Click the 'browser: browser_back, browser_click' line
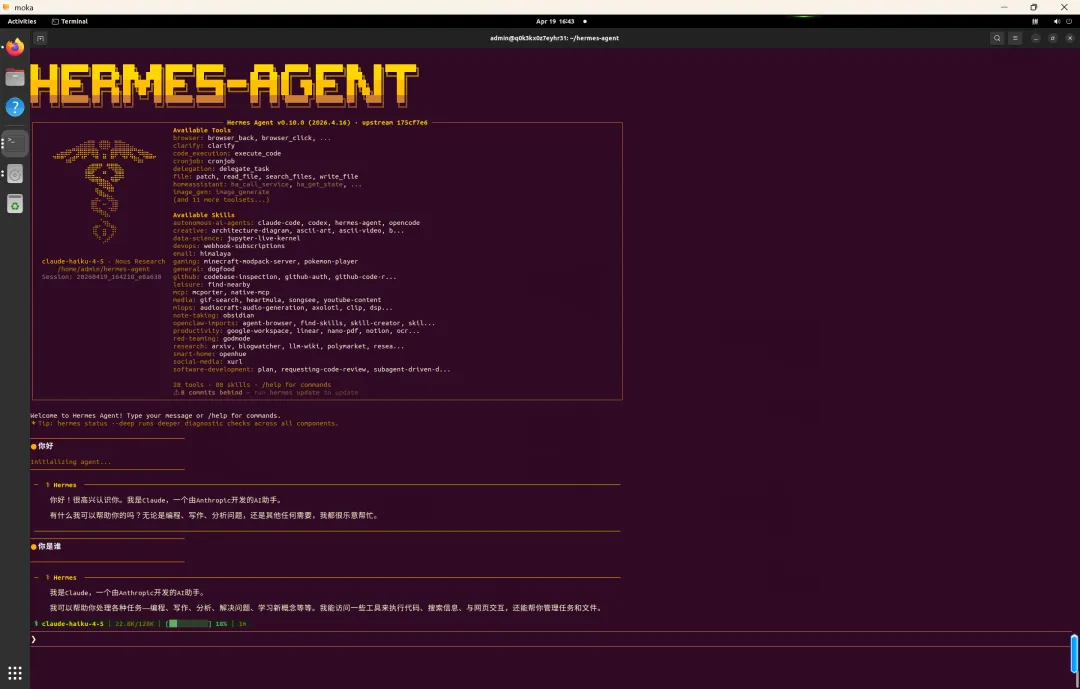This screenshot has width=1080, height=689. click(251, 138)
